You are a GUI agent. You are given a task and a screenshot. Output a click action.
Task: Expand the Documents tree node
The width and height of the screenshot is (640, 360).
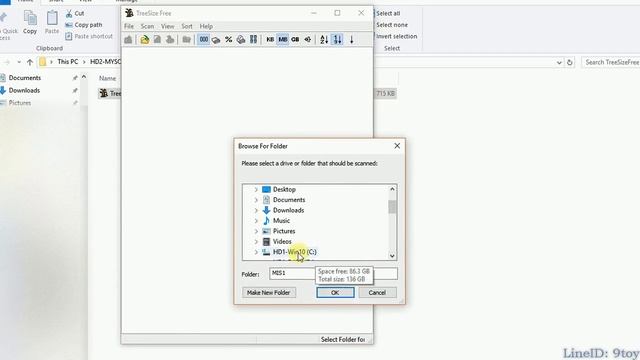(256, 200)
